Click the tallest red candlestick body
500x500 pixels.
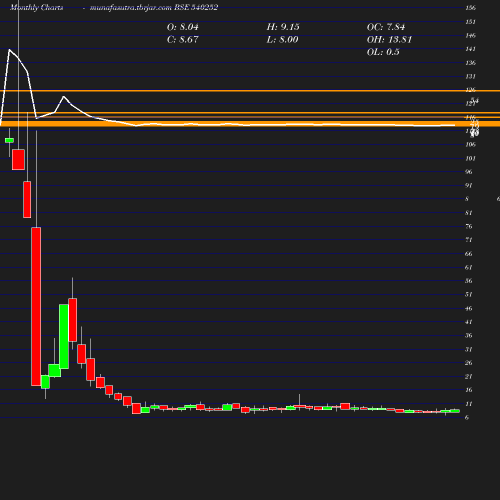36,307
